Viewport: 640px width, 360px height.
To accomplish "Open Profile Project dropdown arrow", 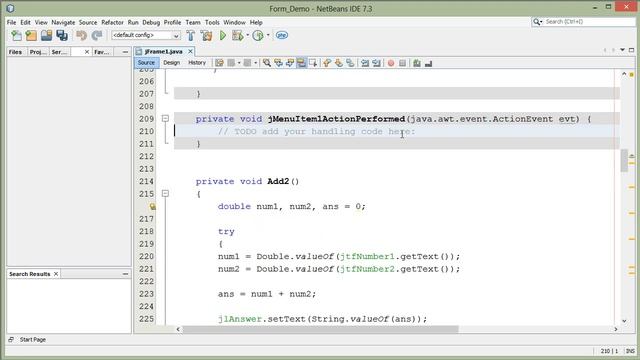I will [x=268, y=35].
